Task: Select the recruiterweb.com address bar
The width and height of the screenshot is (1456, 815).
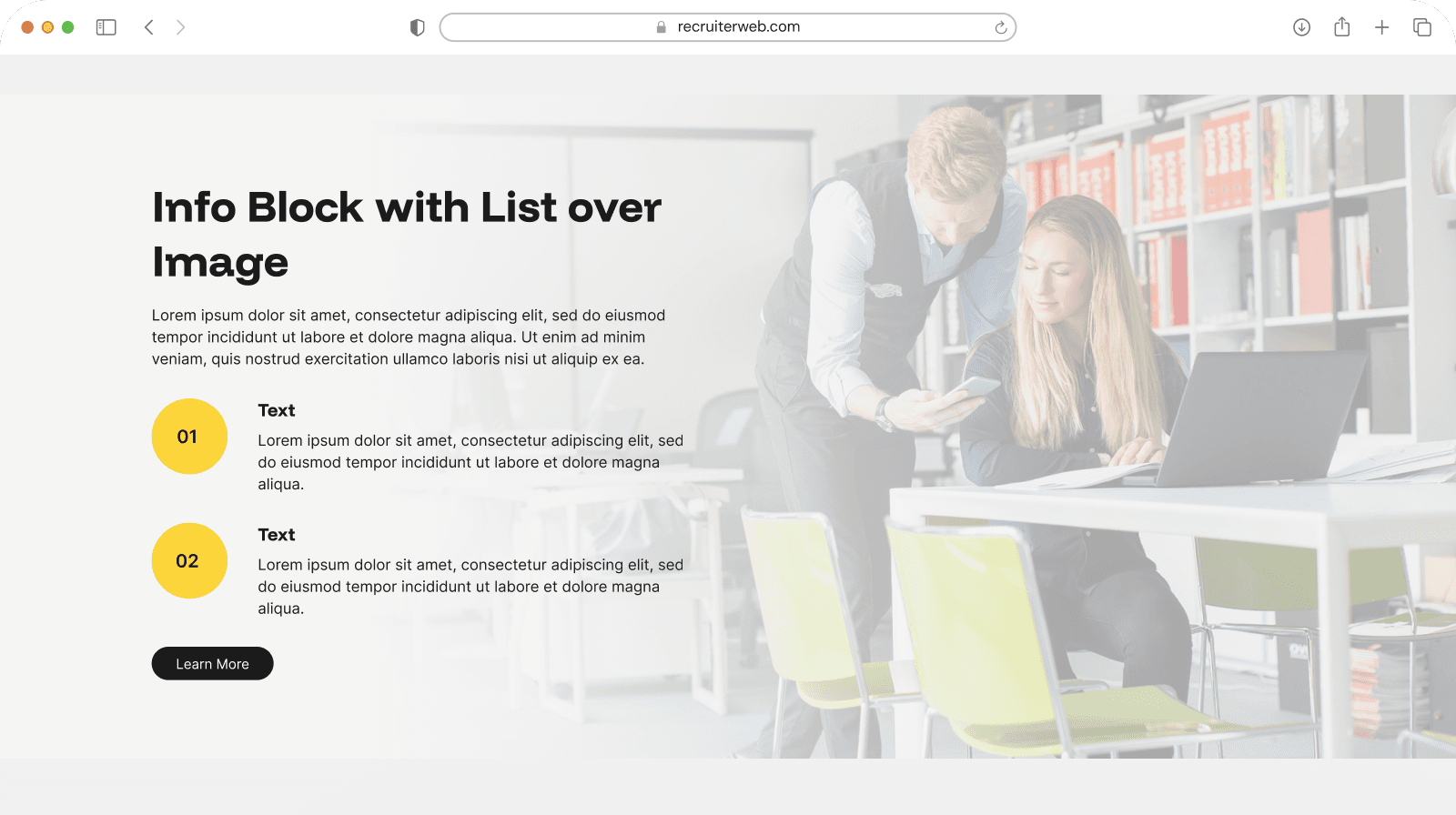Action: [728, 27]
